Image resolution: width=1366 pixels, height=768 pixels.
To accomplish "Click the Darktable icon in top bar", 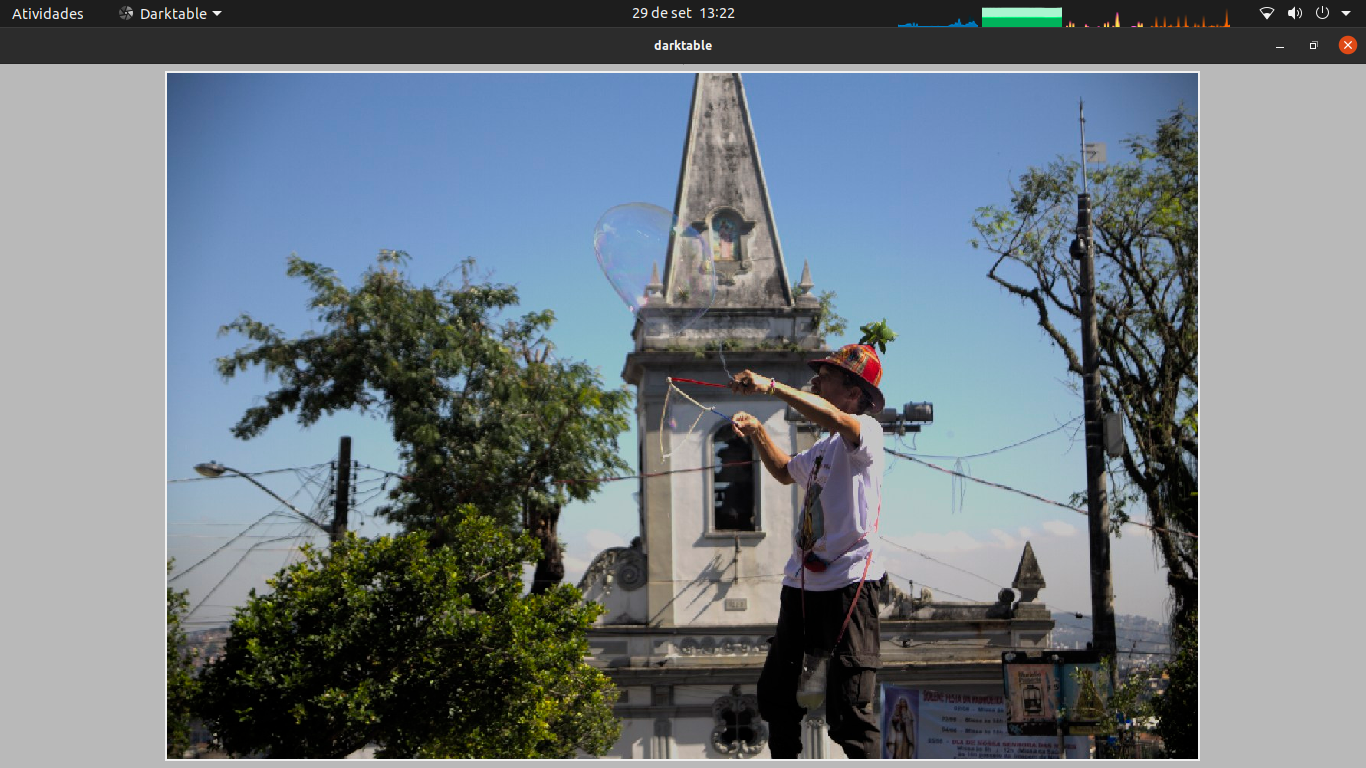I will click(126, 13).
